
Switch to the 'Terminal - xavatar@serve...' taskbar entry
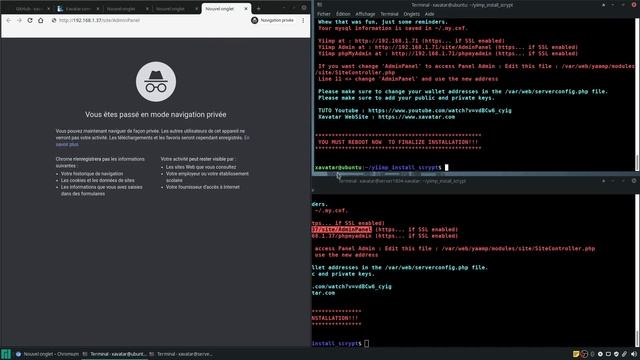click(x=182, y=354)
